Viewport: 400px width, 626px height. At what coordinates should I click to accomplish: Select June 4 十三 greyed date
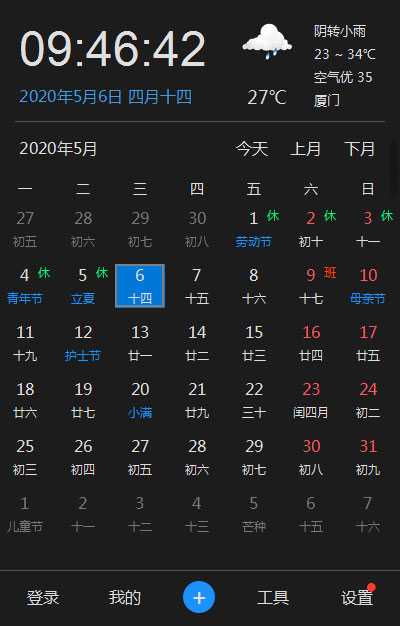coord(197,514)
